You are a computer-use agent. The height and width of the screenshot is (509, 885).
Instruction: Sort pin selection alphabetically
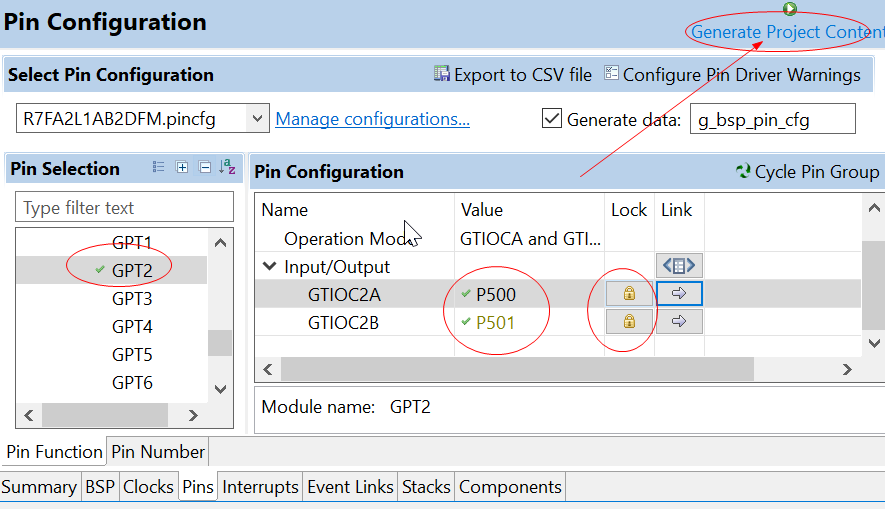[228, 168]
